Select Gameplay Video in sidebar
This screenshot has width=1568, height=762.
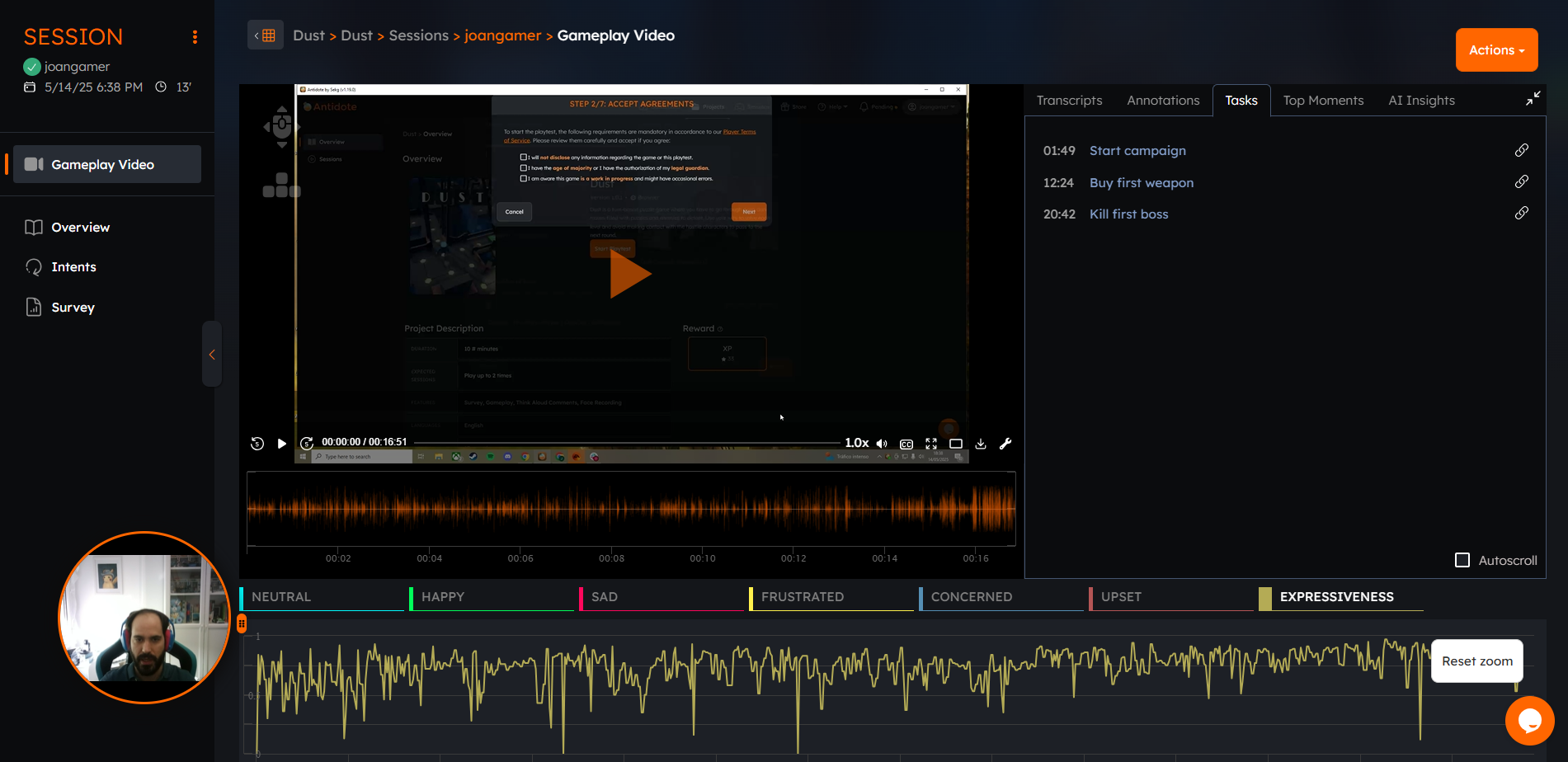click(x=107, y=164)
